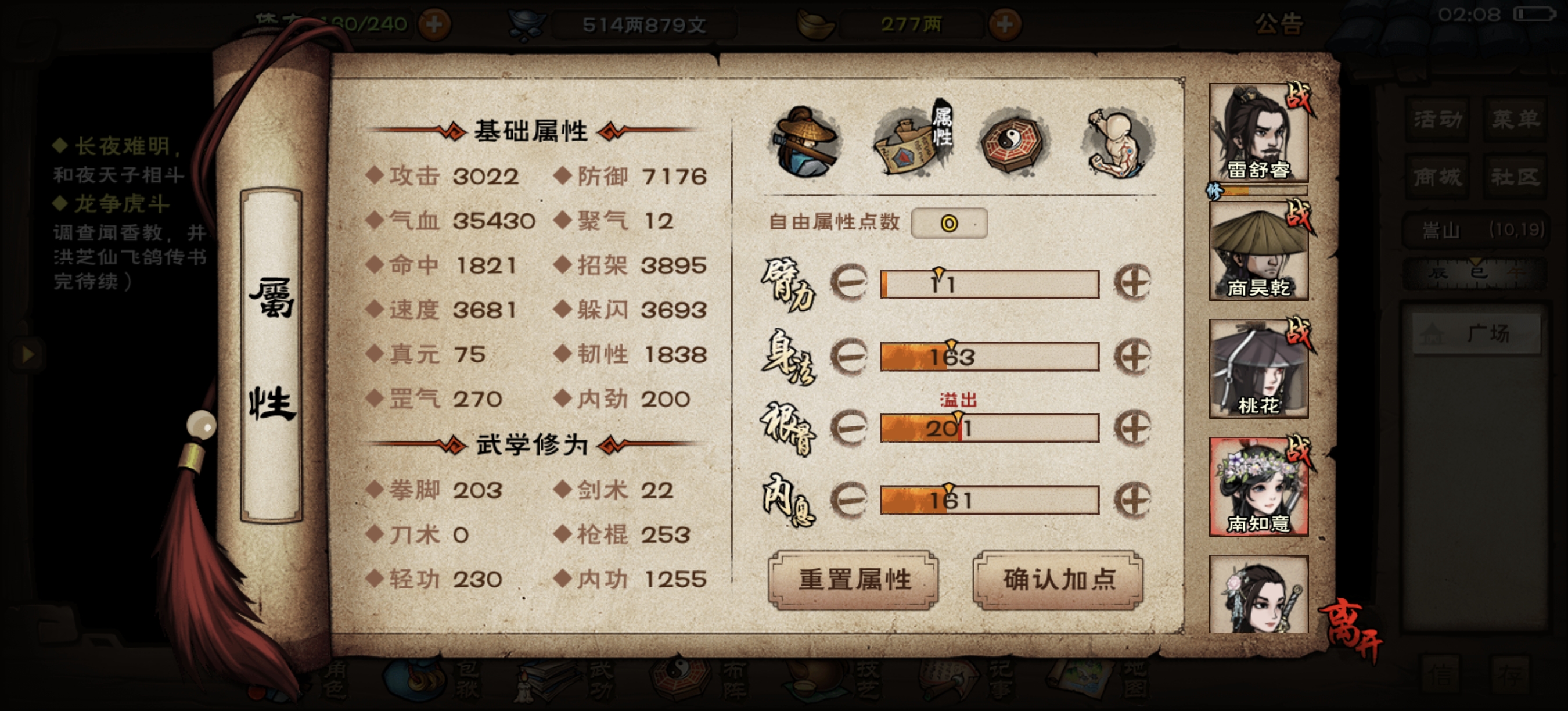Add a point to 根骨
The height and width of the screenshot is (711, 1568).
1132,428
